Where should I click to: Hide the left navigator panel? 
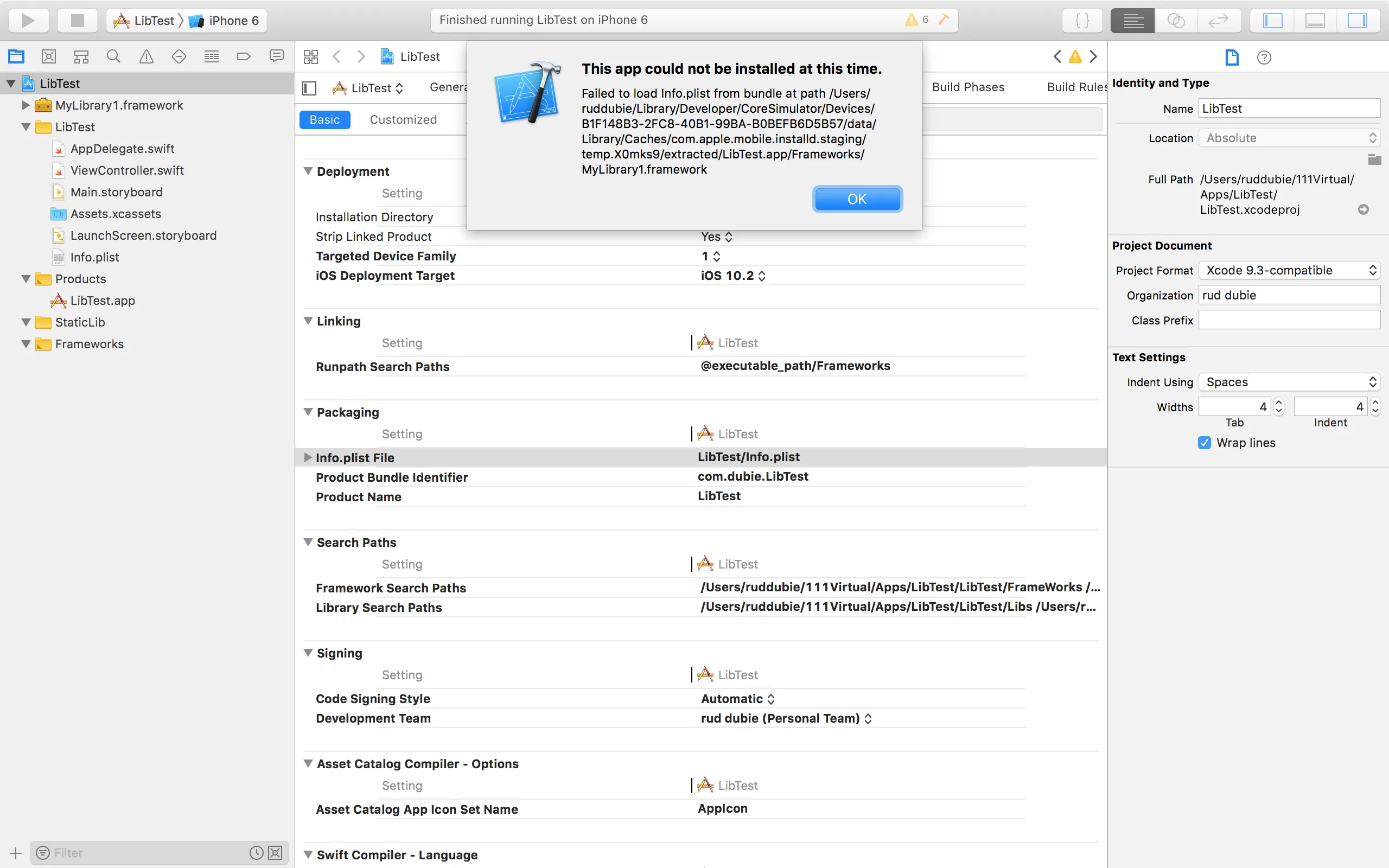pyautogui.click(x=1272, y=21)
